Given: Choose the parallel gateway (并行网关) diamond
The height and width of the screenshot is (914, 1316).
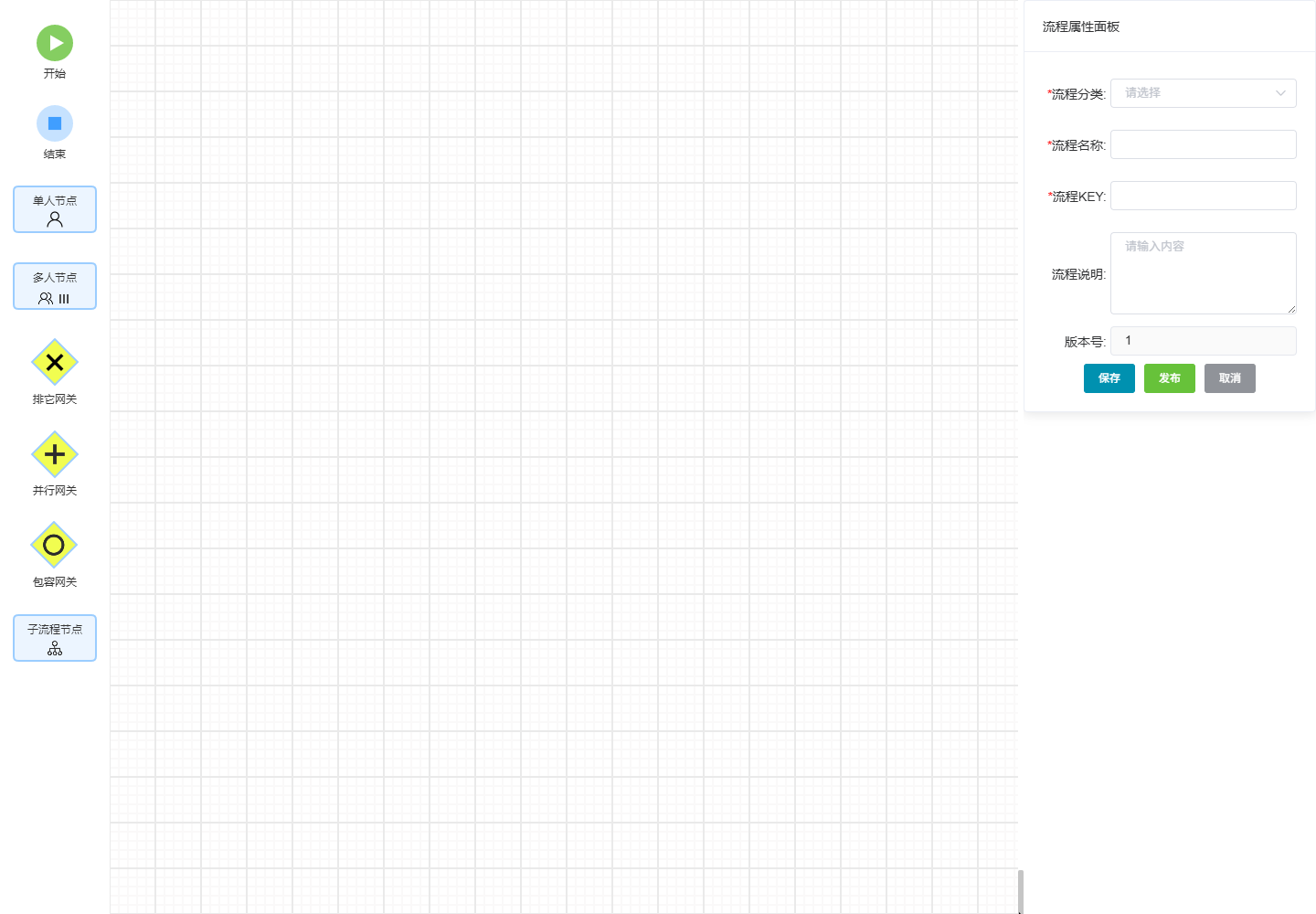Looking at the screenshot, I should point(55,454).
